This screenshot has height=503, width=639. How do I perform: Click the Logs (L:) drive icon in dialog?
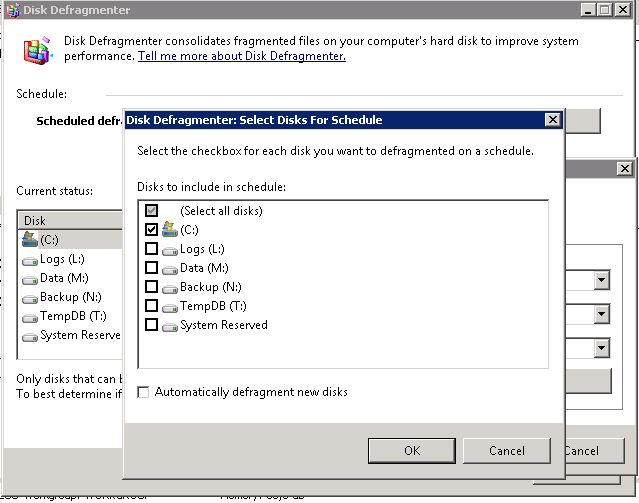point(170,251)
